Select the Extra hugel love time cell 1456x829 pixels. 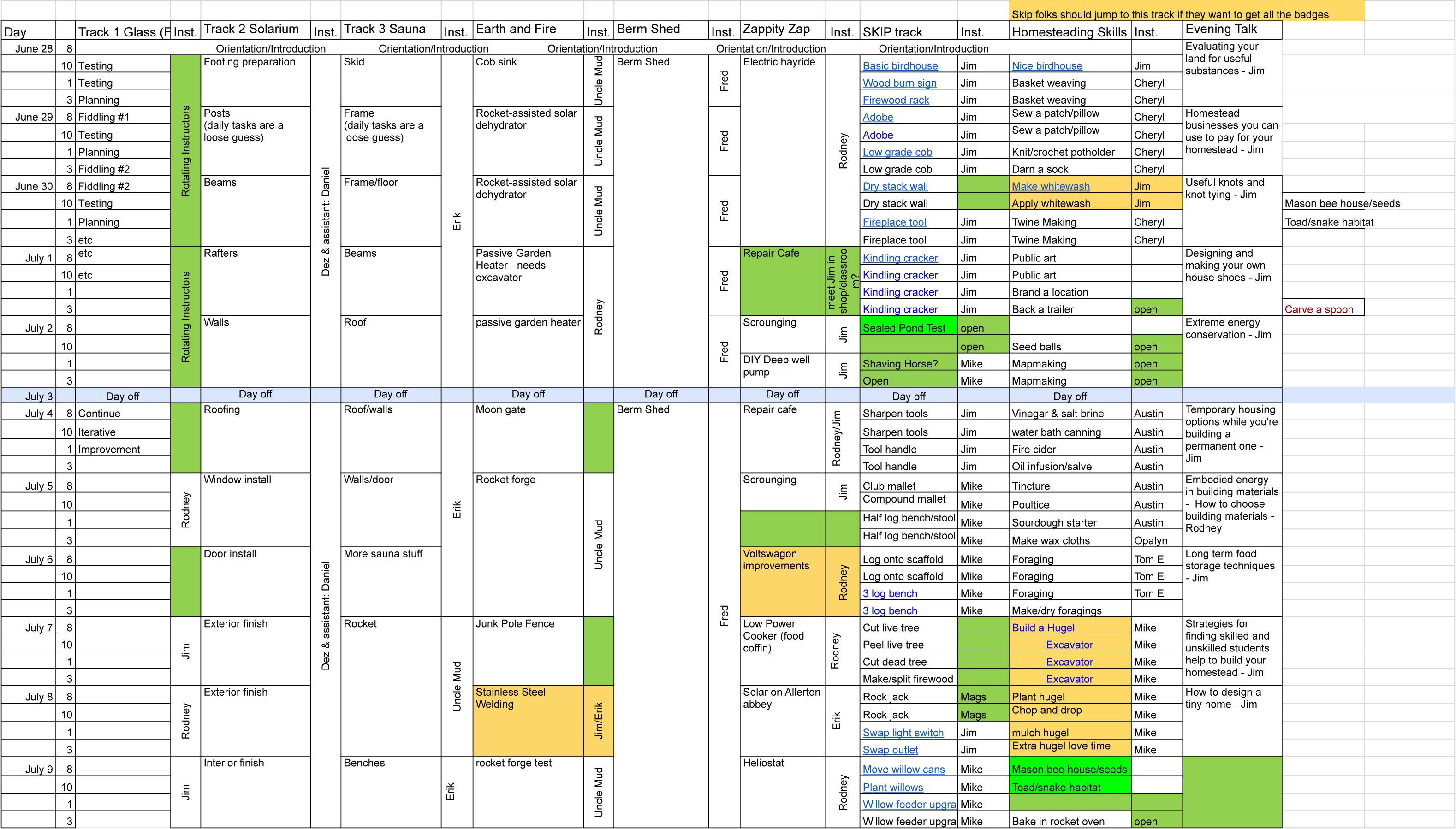point(1070,747)
